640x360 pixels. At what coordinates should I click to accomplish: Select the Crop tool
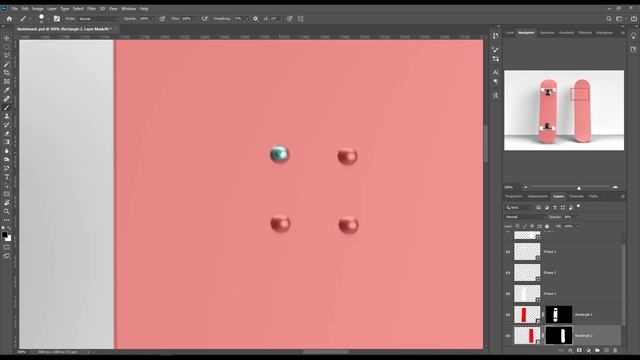7,73
